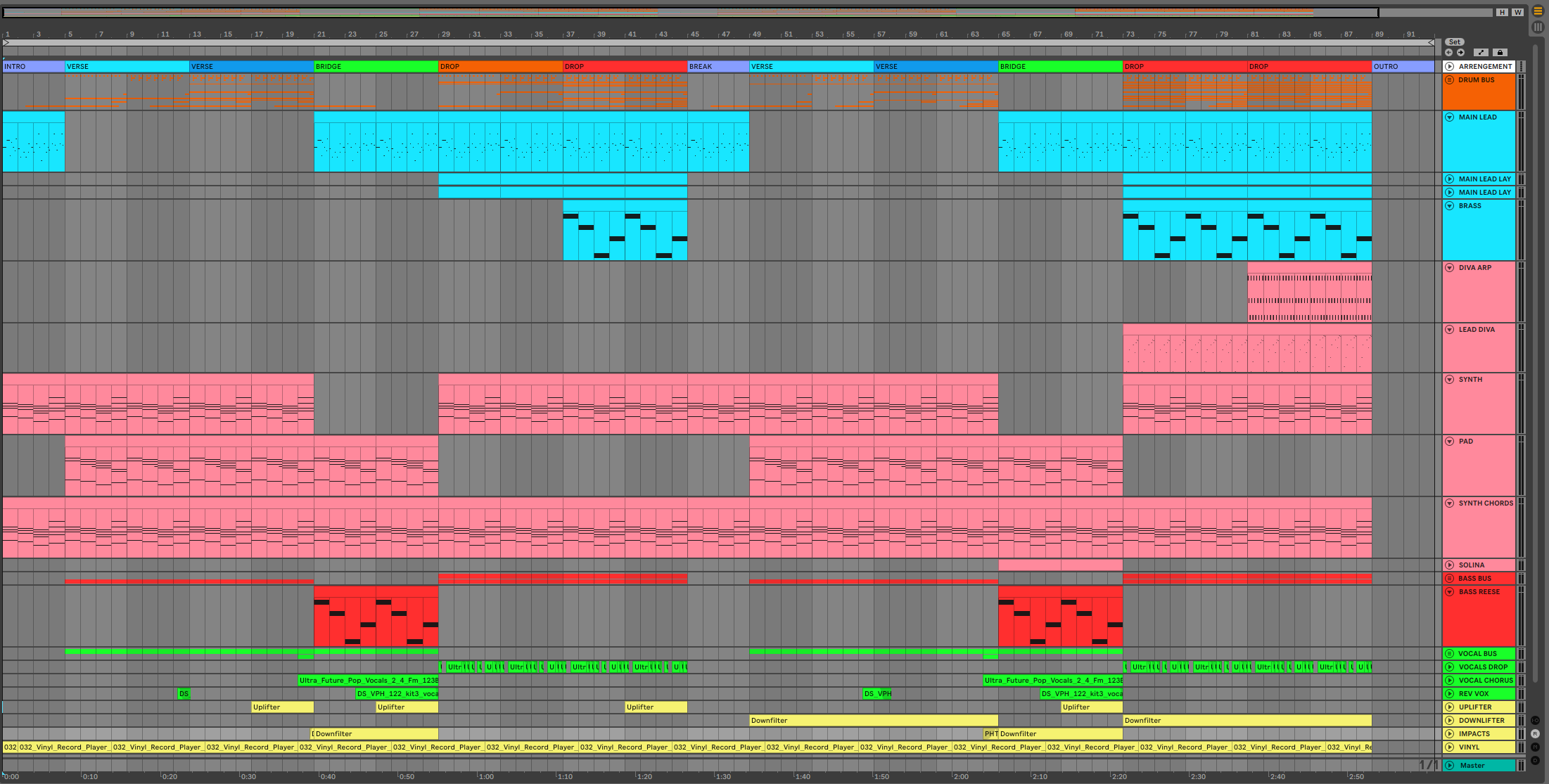Click the H optimize height button
The image size is (1549, 784).
pyautogui.click(x=1502, y=13)
